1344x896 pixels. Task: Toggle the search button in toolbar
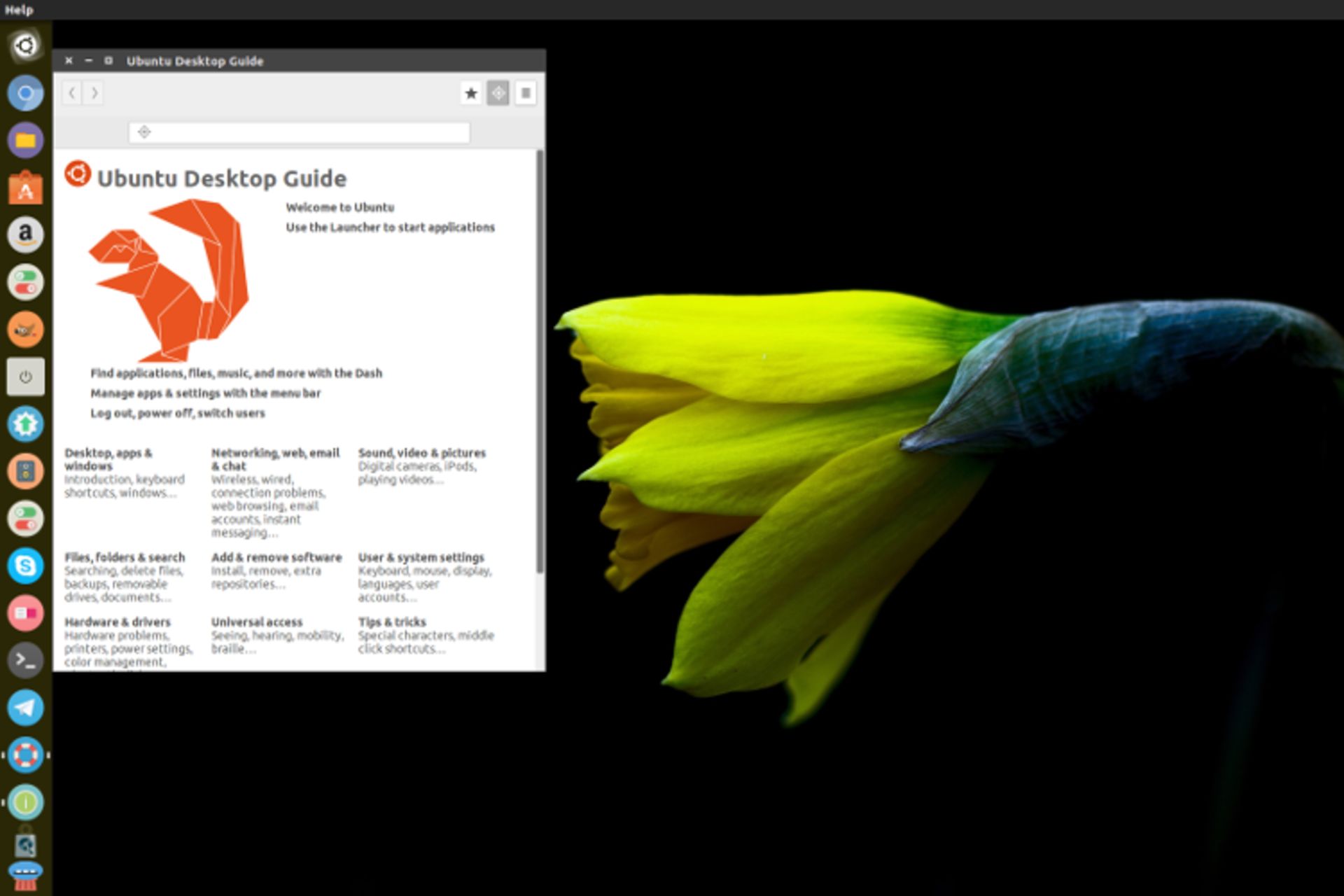(498, 93)
